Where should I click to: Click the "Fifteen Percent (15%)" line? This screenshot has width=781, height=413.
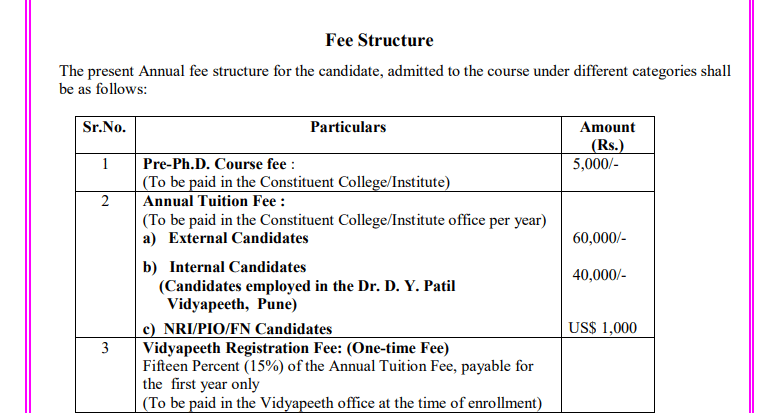click(x=338, y=366)
